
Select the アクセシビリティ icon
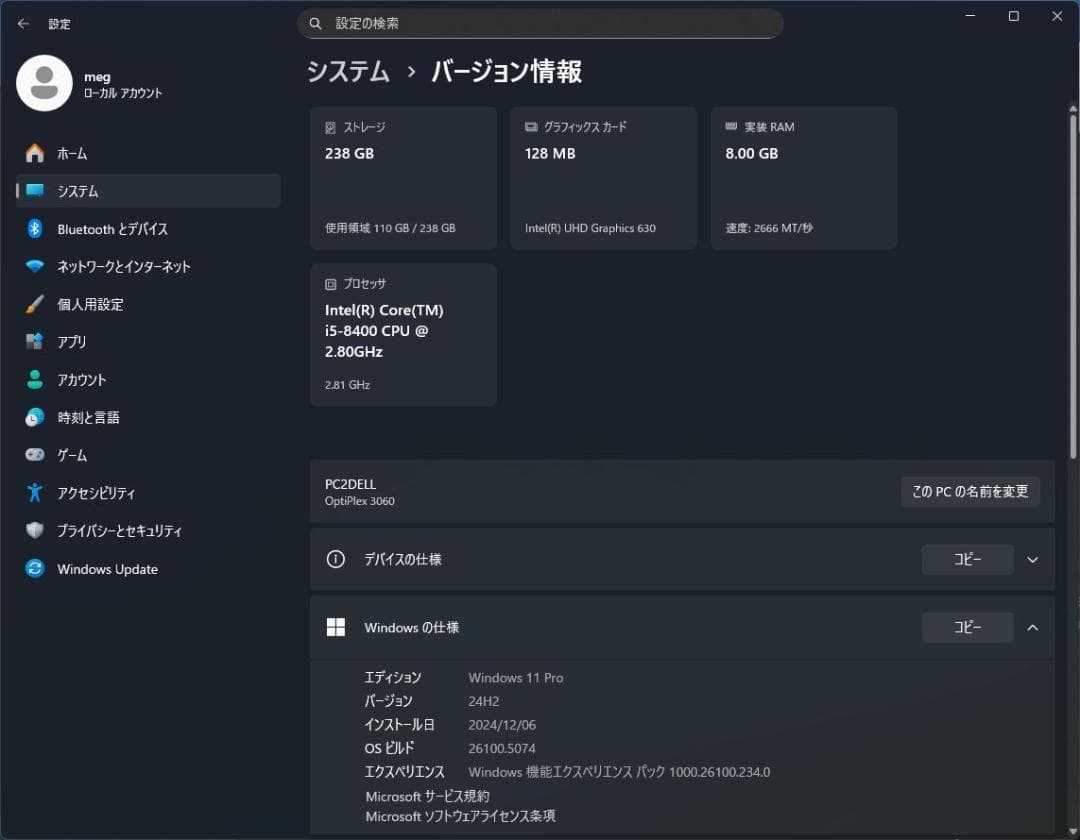pyautogui.click(x=37, y=493)
